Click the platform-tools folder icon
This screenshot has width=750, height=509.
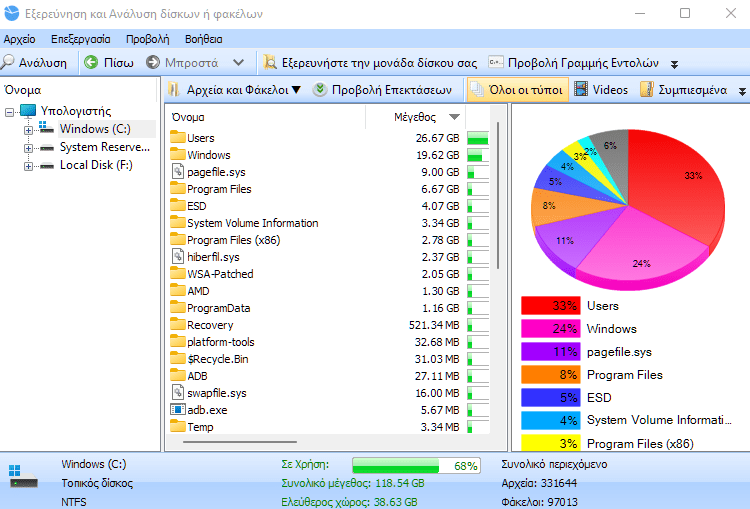pos(177,341)
